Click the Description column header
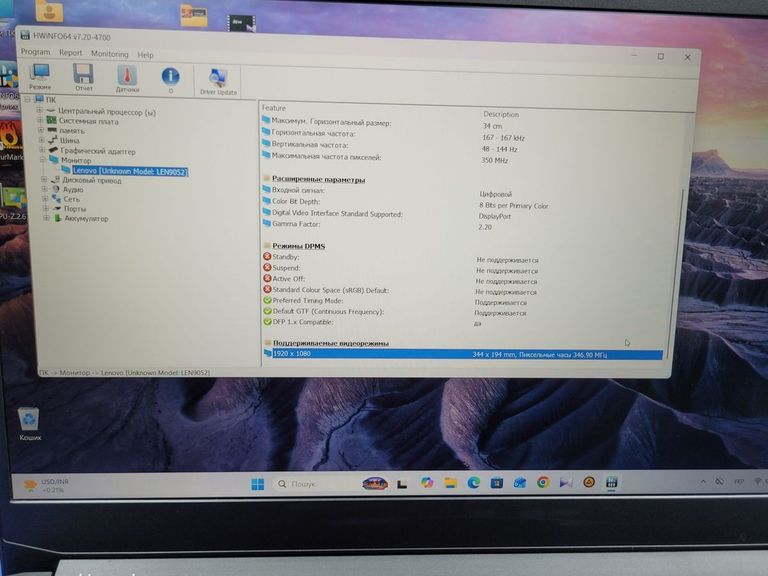This screenshot has height=576, width=768. coord(501,114)
